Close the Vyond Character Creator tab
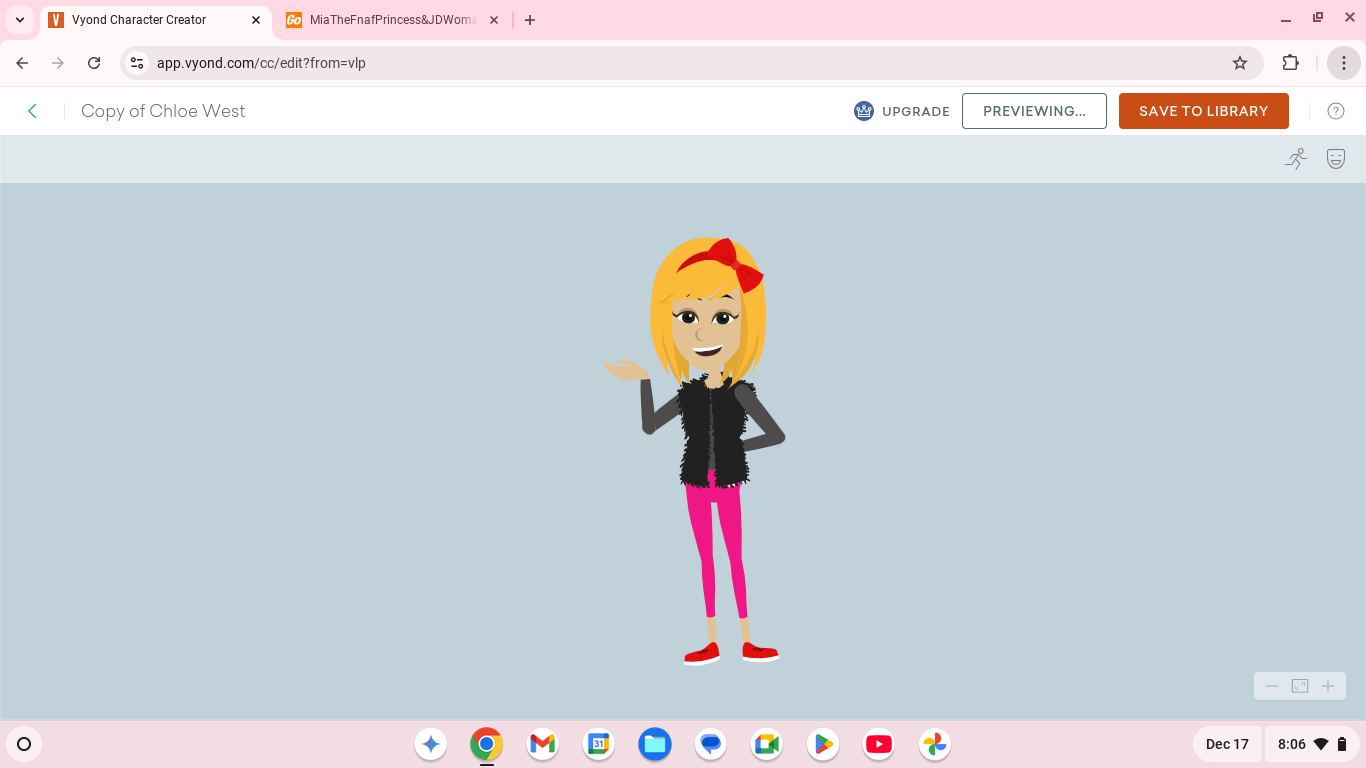The width and height of the screenshot is (1366, 768). click(255, 20)
